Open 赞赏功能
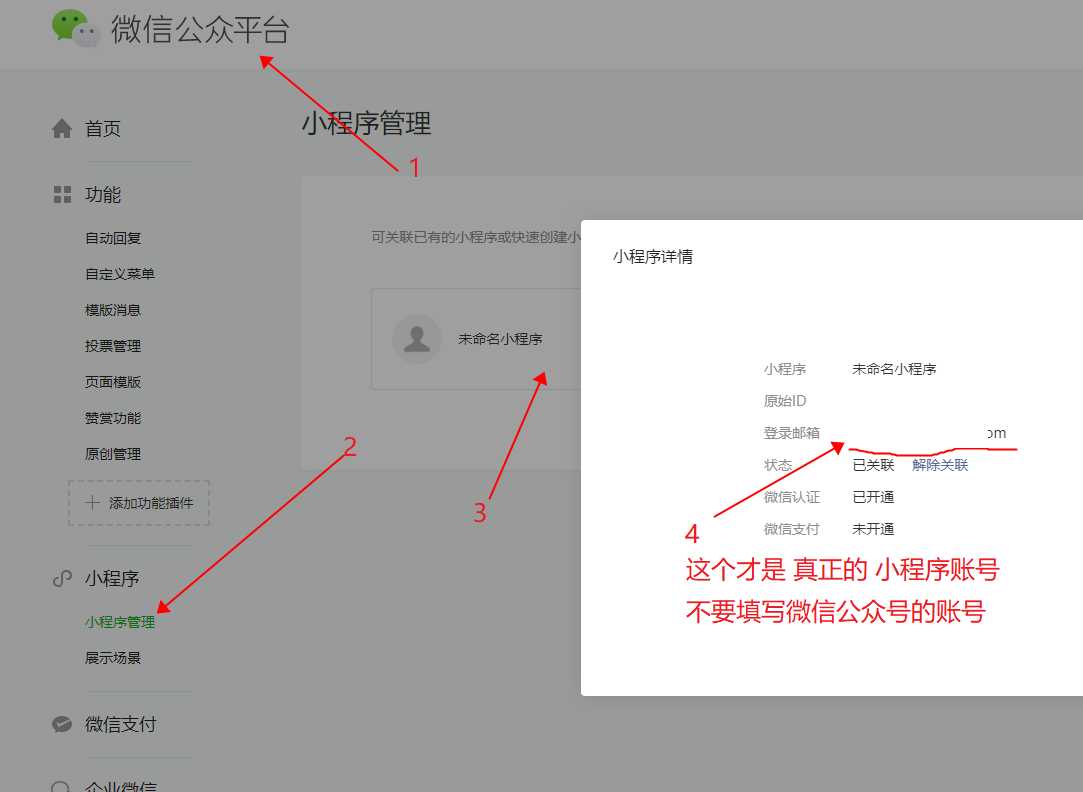Screen dimensions: 1083x792 coord(113,418)
